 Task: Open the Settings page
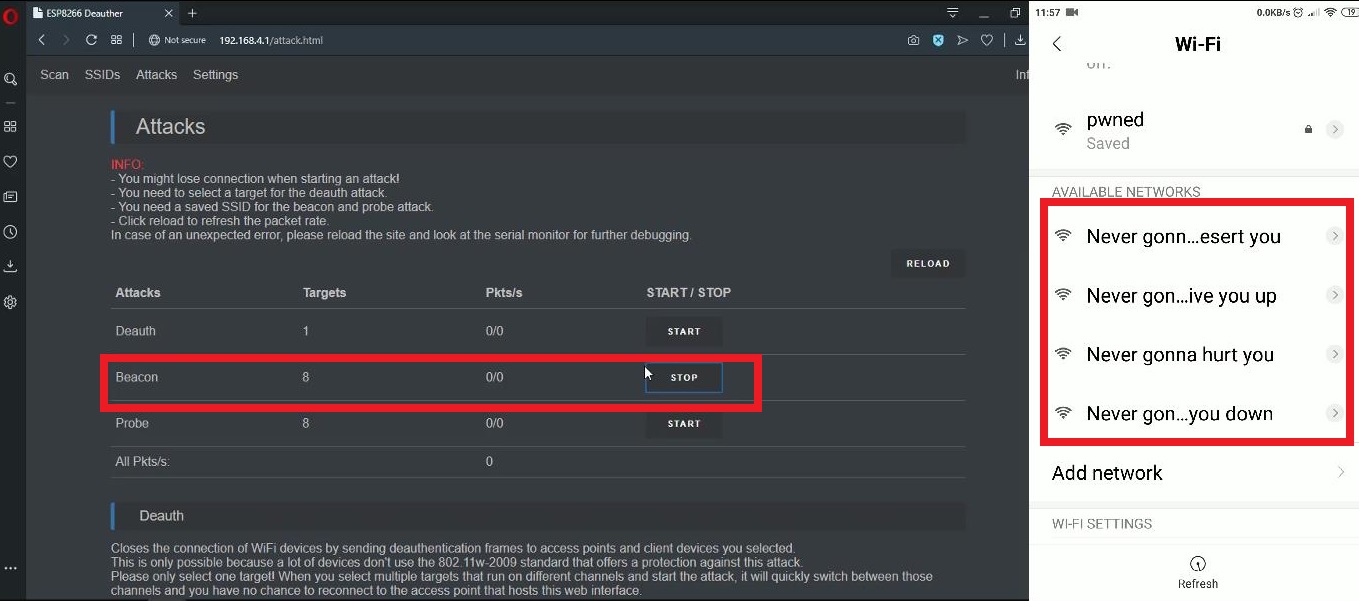pos(215,75)
